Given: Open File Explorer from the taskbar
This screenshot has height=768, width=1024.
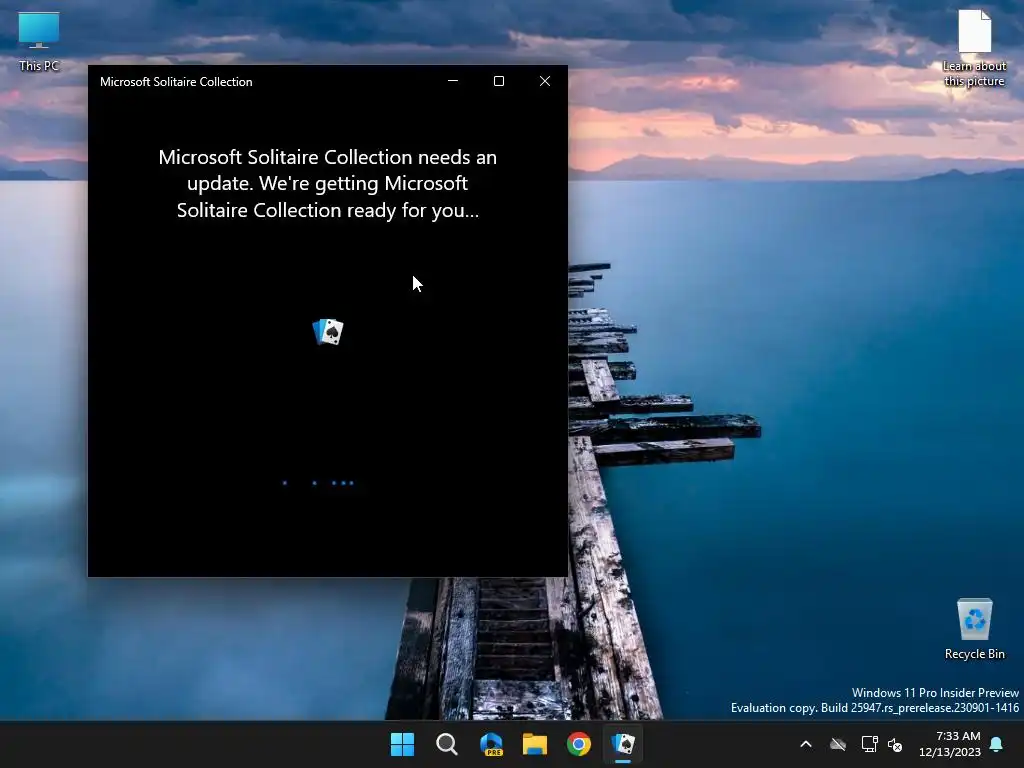Looking at the screenshot, I should (535, 744).
